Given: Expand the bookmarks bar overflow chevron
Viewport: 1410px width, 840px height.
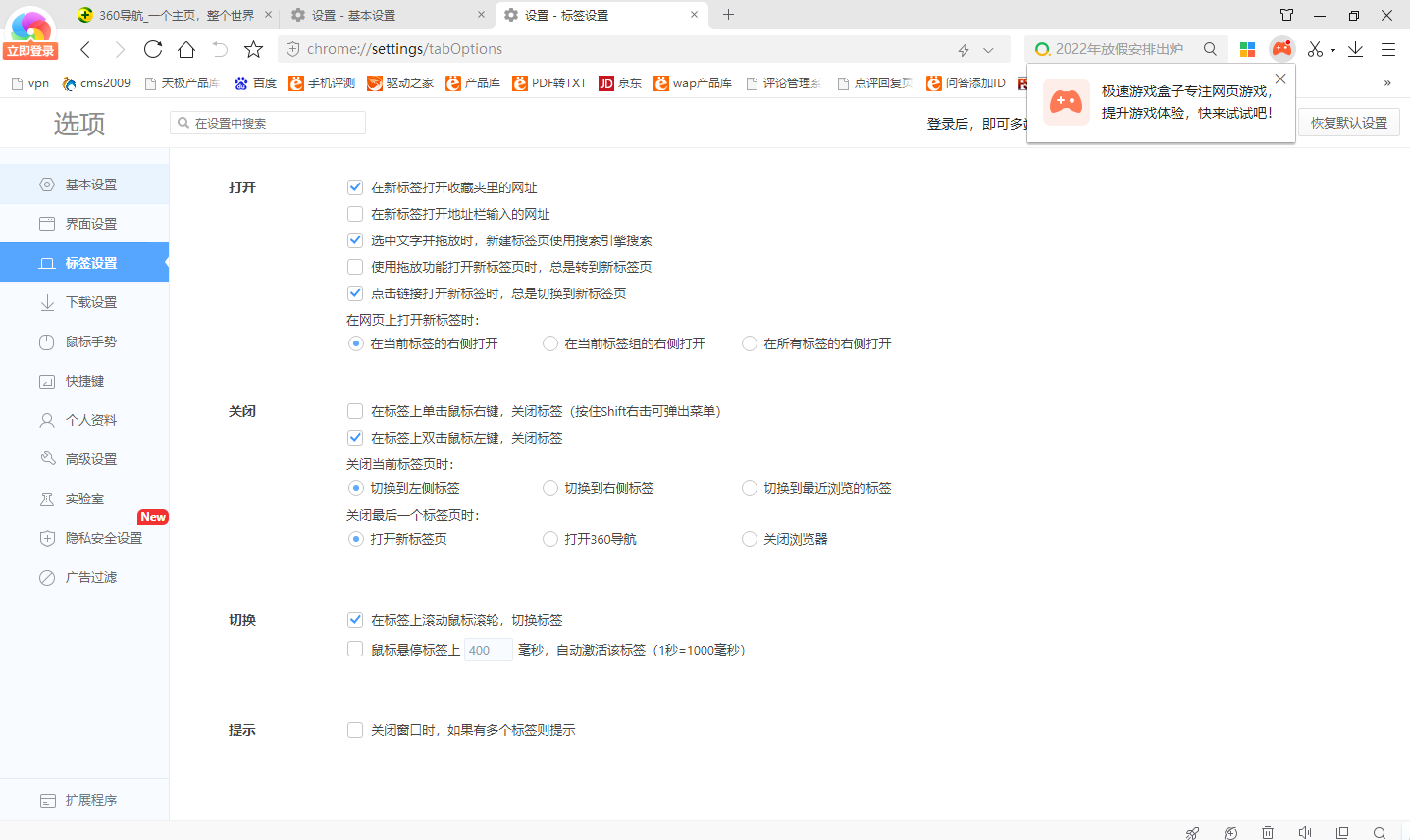Looking at the screenshot, I should coord(1386,83).
